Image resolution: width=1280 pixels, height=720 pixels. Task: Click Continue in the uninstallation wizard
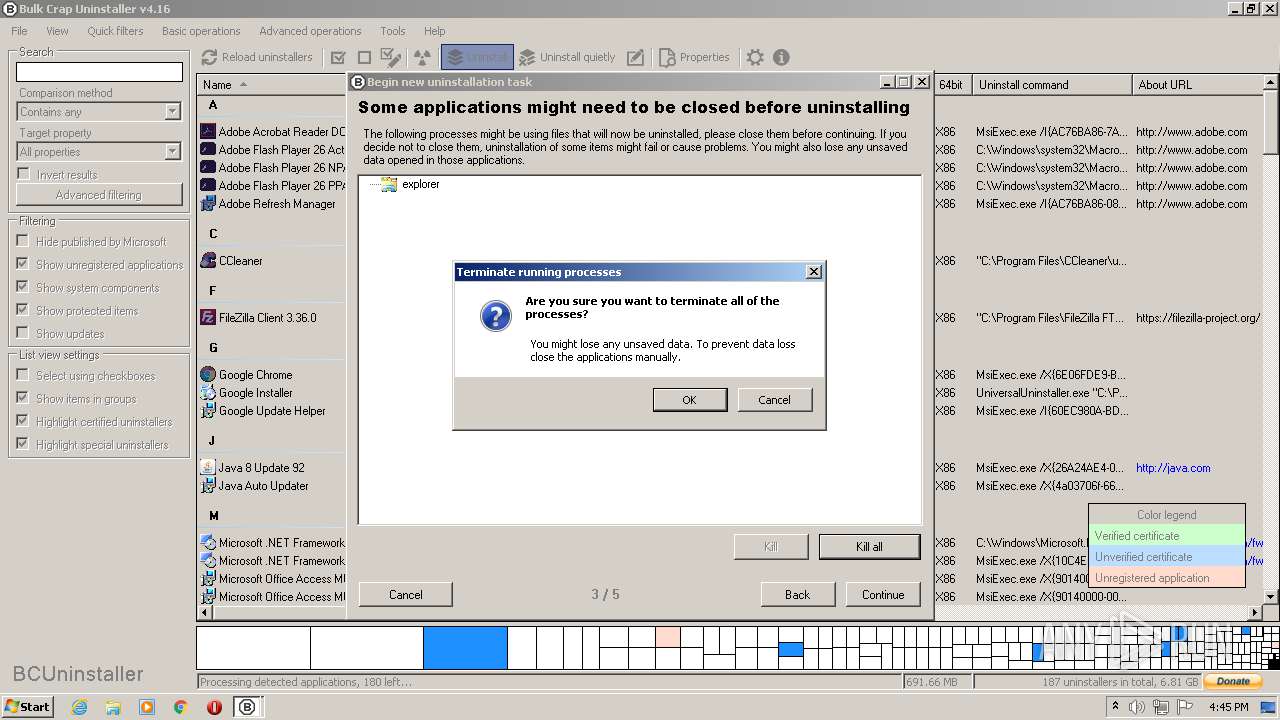pos(883,594)
